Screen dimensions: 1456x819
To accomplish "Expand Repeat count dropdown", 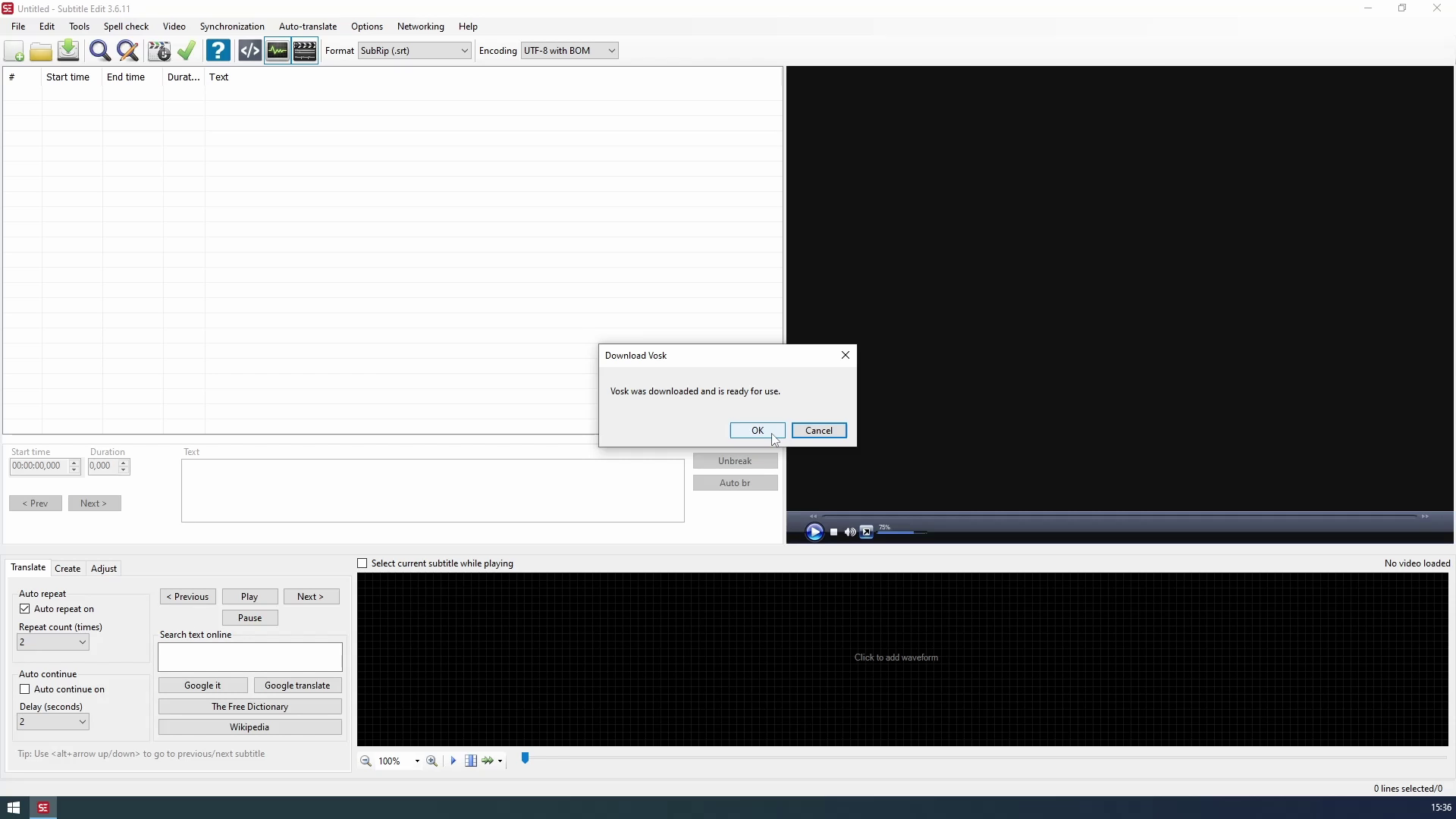I will (x=82, y=642).
